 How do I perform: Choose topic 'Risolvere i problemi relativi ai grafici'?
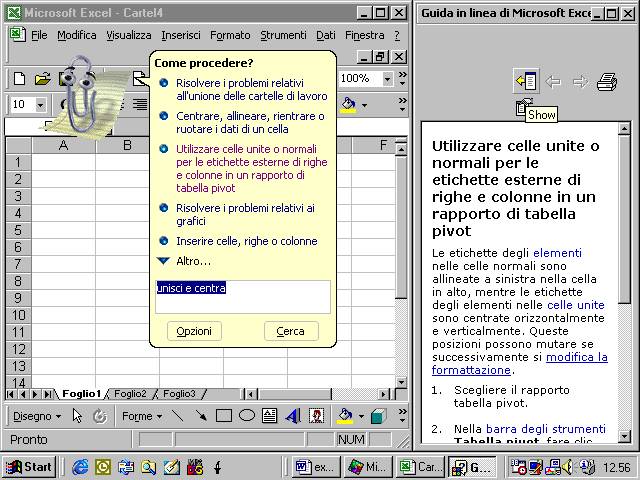pos(238,214)
